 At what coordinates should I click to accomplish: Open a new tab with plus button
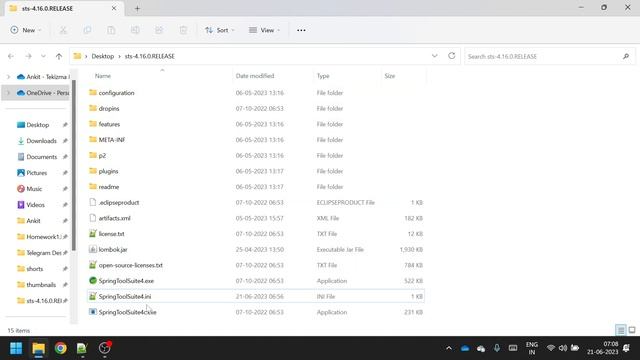pos(137,8)
